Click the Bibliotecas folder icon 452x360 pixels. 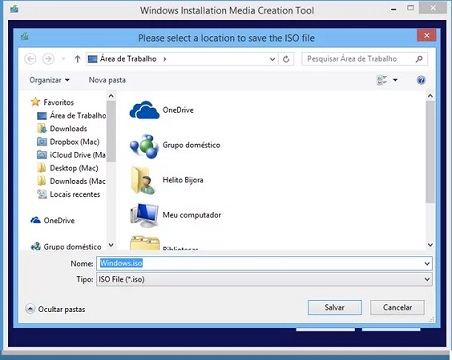[145, 243]
